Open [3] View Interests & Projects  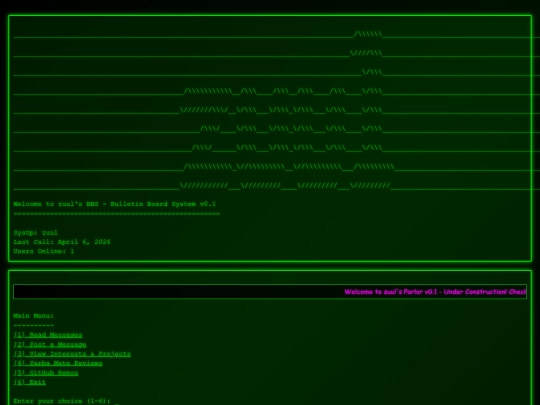72,354
